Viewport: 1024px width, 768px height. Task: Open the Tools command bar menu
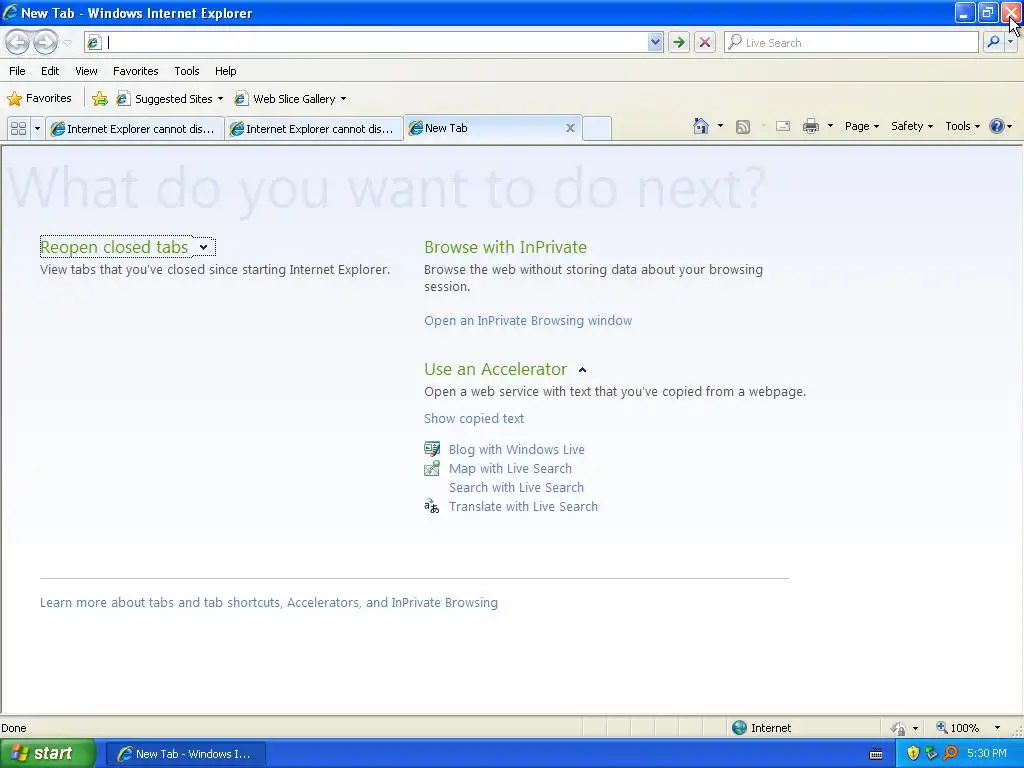(x=962, y=126)
